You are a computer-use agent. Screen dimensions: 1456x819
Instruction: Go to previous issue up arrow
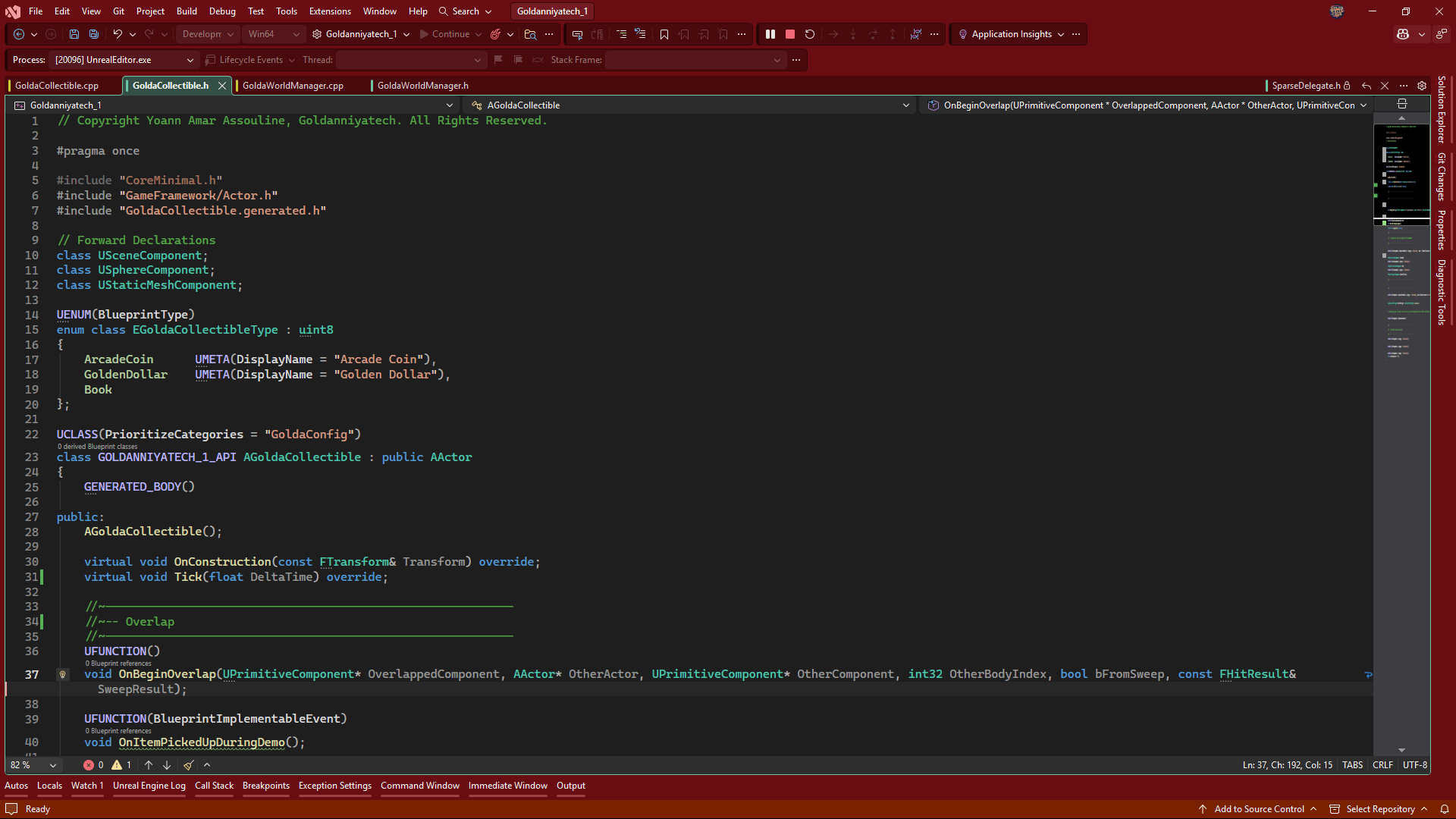[149, 765]
